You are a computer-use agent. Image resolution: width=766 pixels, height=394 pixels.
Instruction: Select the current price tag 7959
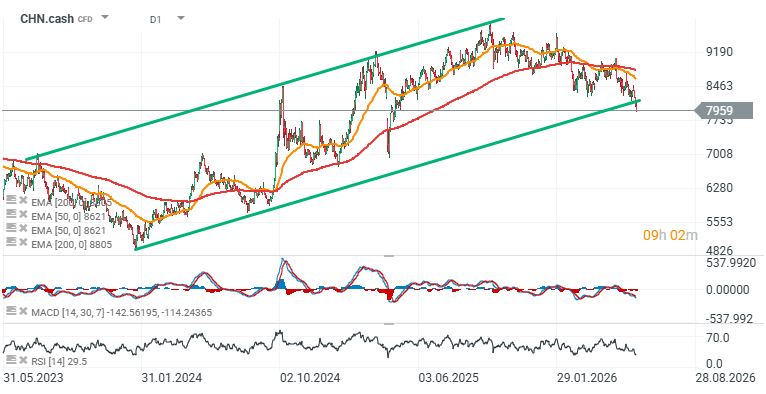[x=724, y=111]
